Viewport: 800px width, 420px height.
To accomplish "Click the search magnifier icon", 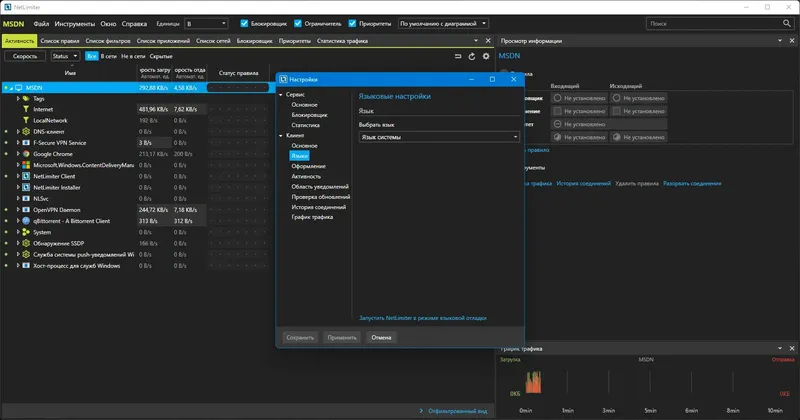I will tap(785, 22).
